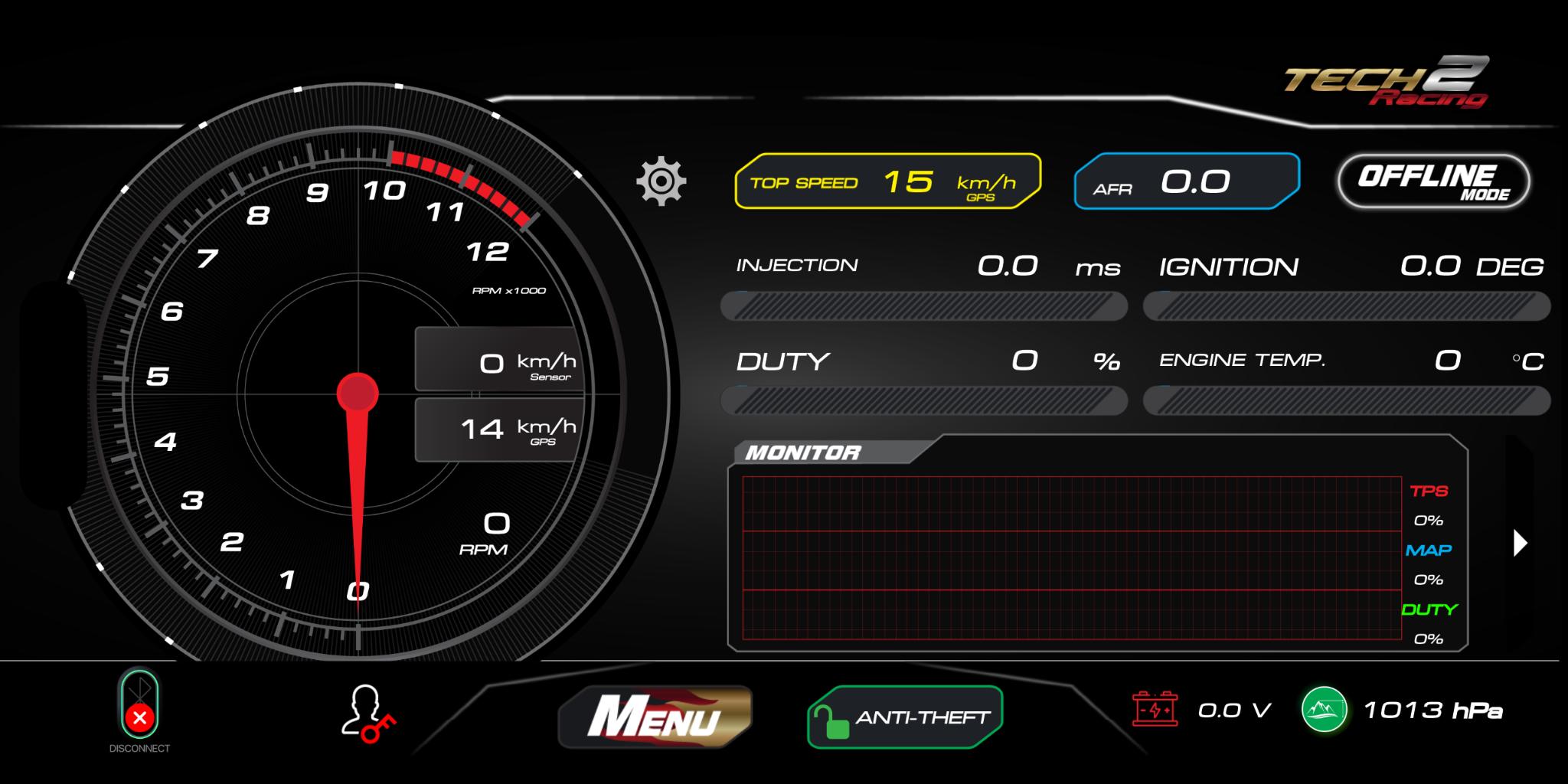Click the DUTY 0 % reading label
Image resolution: width=1568 pixels, height=784 pixels.
tap(782, 361)
